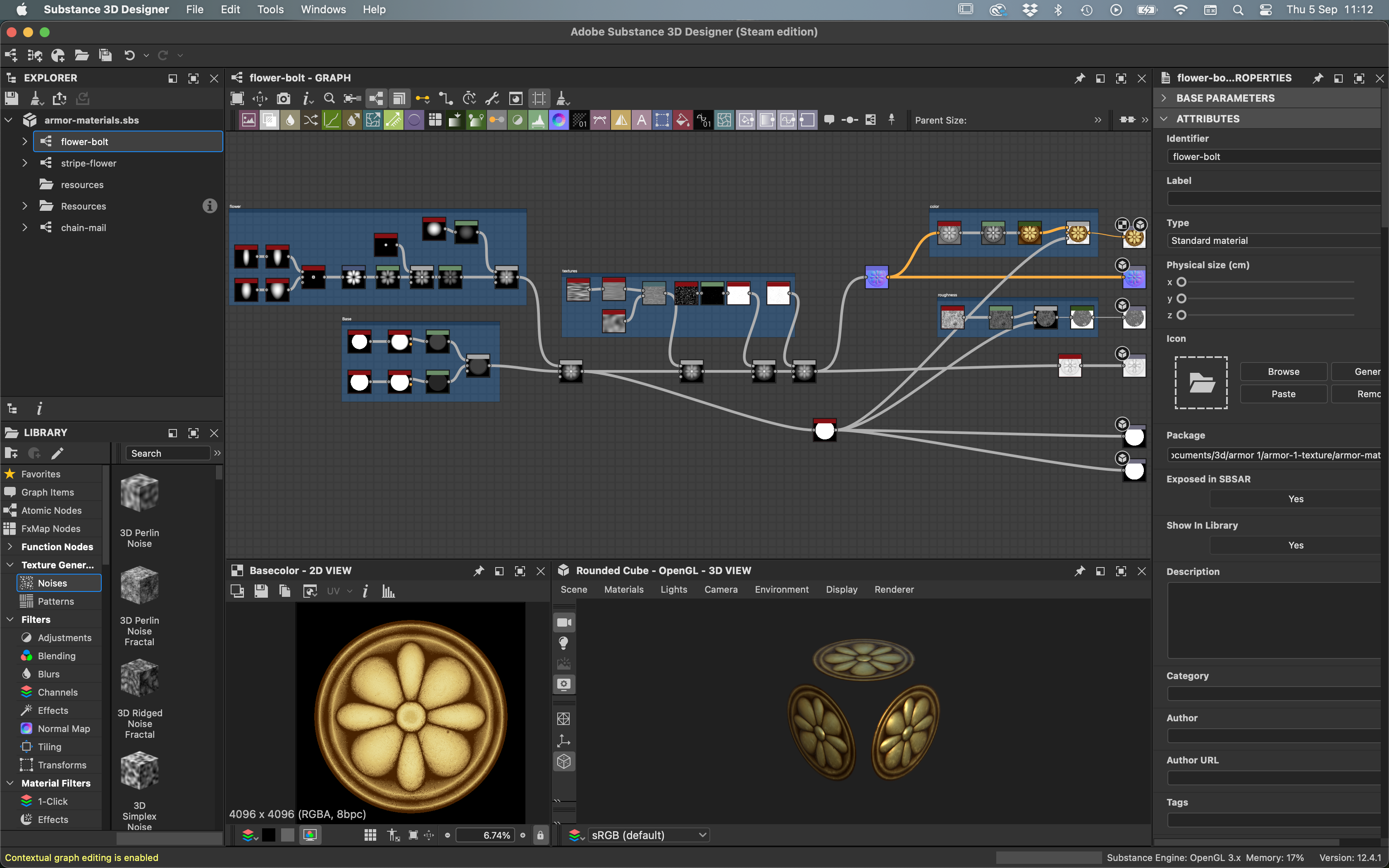
Task: Add a Curve node from the toolbar
Action: tap(331, 120)
